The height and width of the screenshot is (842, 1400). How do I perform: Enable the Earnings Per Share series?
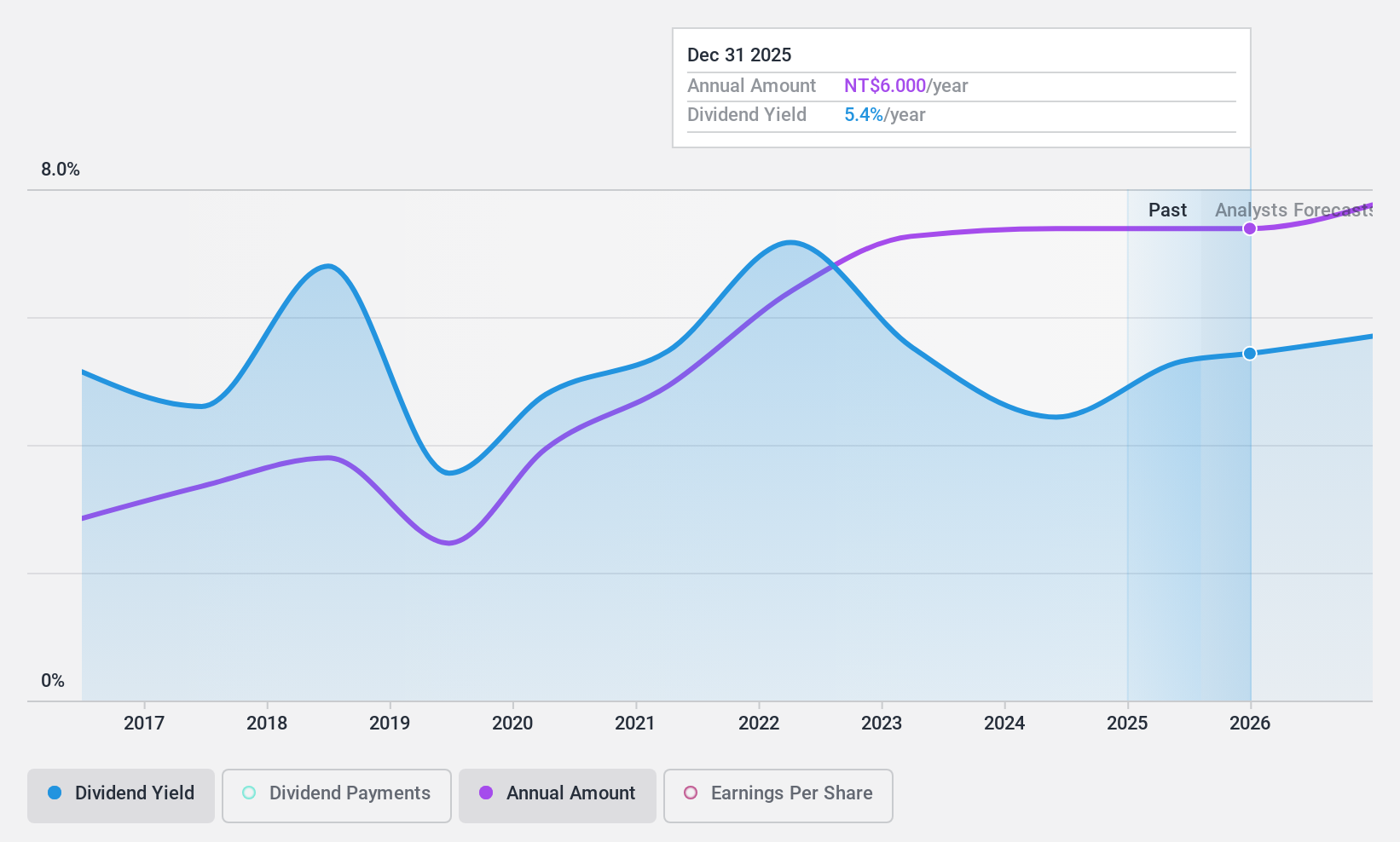click(x=778, y=796)
